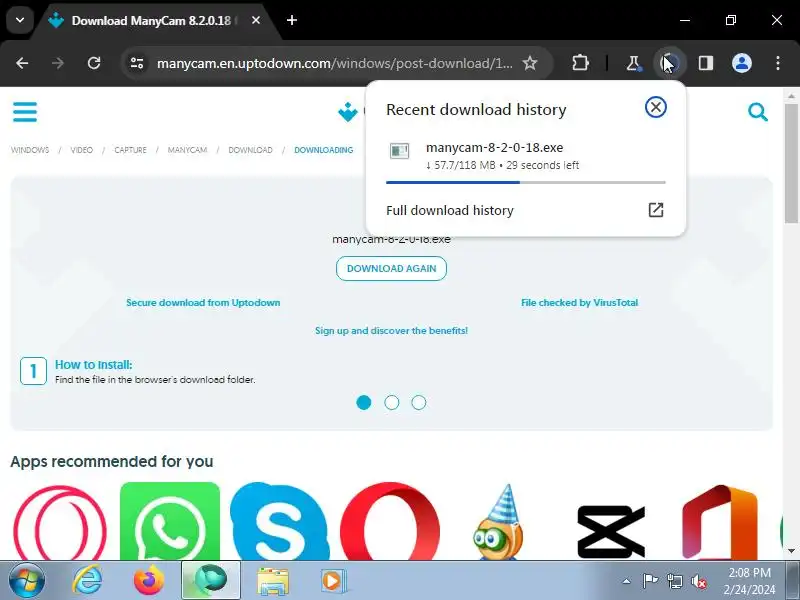Open Windows Media Player from taskbar

(x=333, y=581)
